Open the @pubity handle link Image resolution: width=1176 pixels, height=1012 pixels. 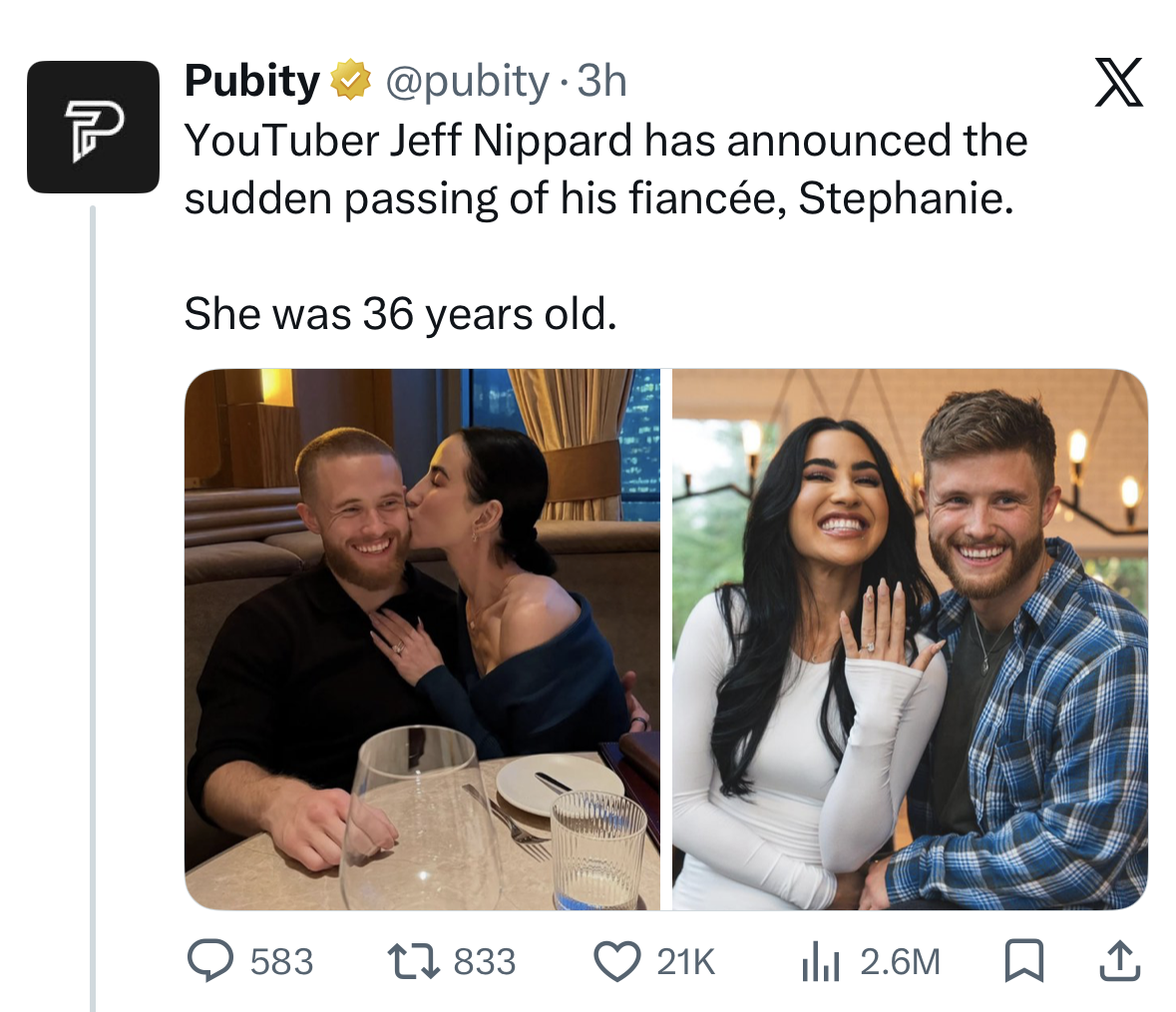point(465,82)
